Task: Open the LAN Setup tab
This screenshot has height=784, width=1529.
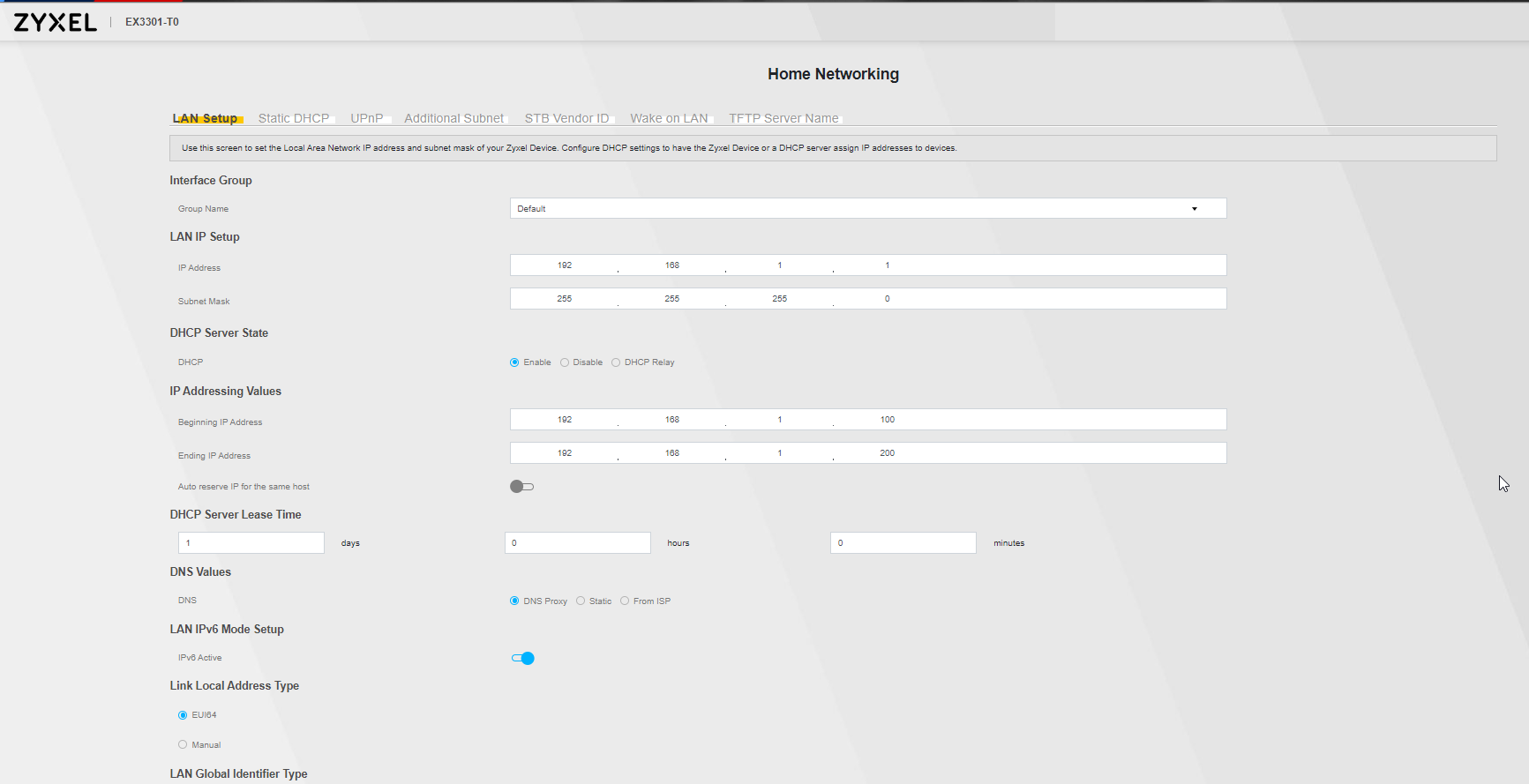Action: point(206,118)
